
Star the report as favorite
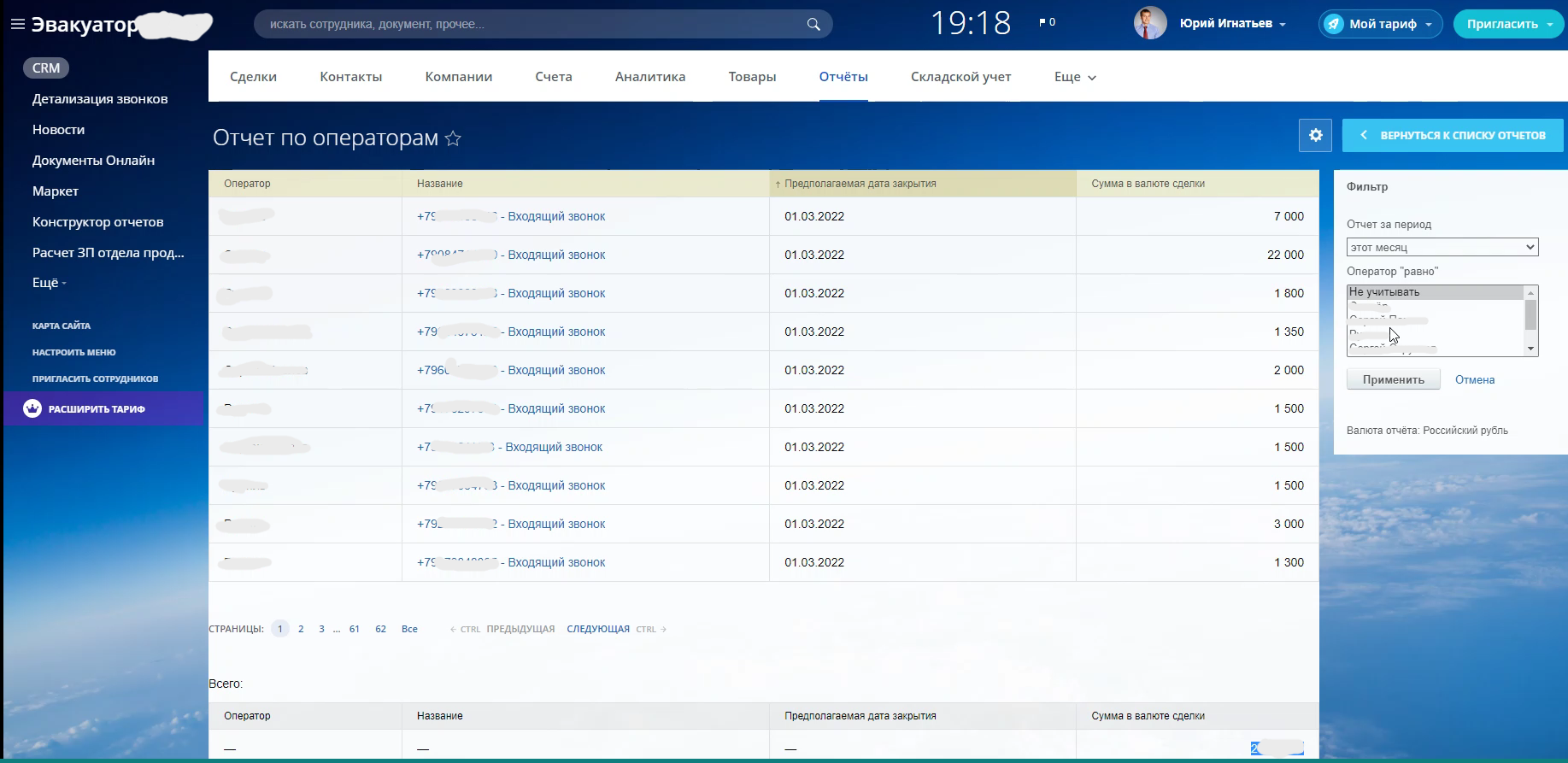tap(453, 138)
